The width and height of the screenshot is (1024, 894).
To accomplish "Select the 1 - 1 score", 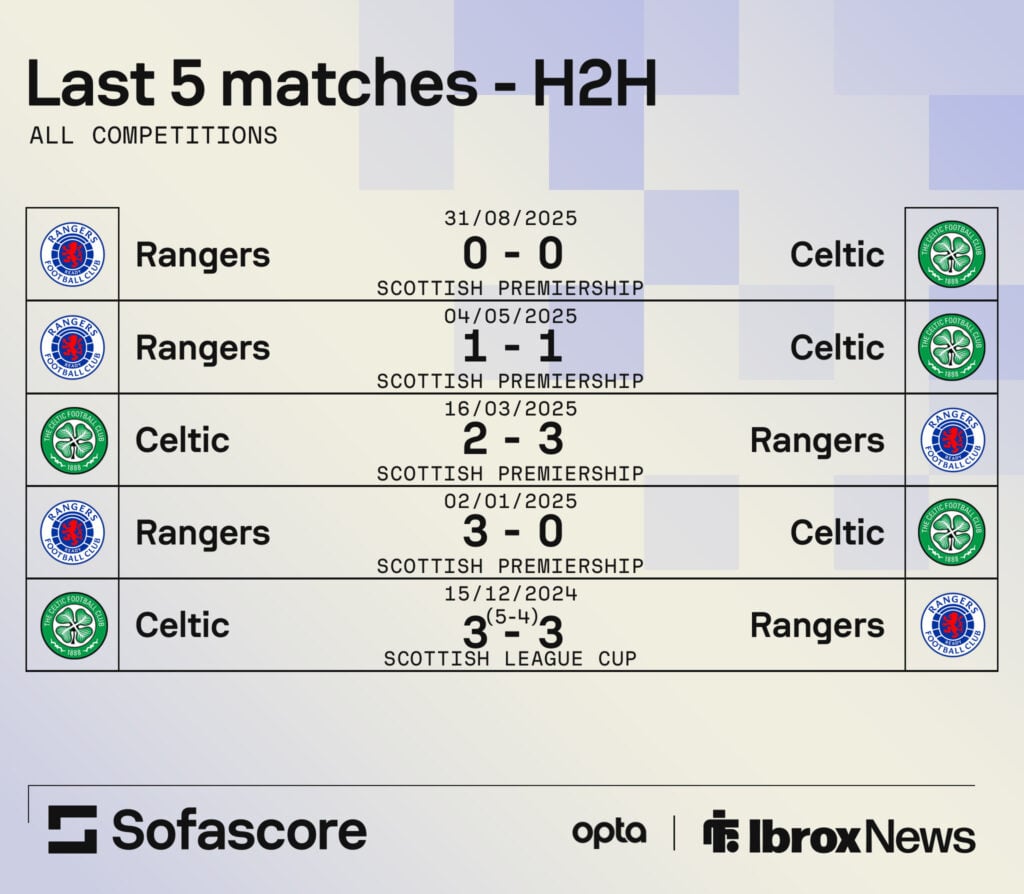I will 511,347.
